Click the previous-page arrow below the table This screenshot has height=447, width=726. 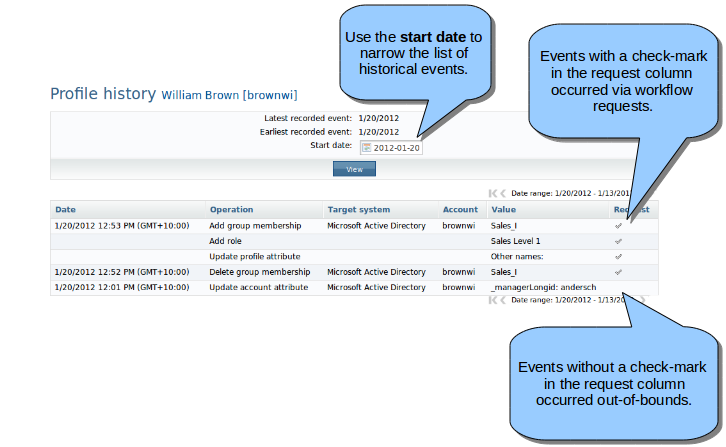pyautogui.click(x=503, y=299)
